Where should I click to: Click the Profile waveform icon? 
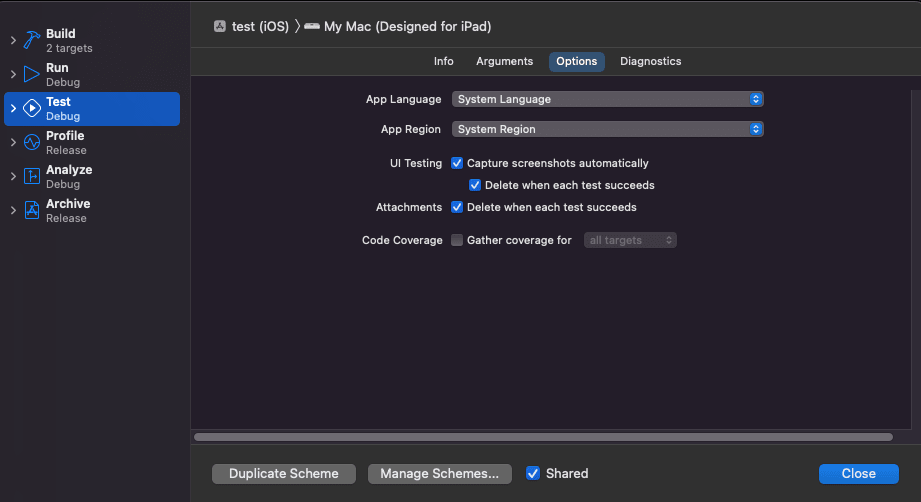[x=32, y=142]
